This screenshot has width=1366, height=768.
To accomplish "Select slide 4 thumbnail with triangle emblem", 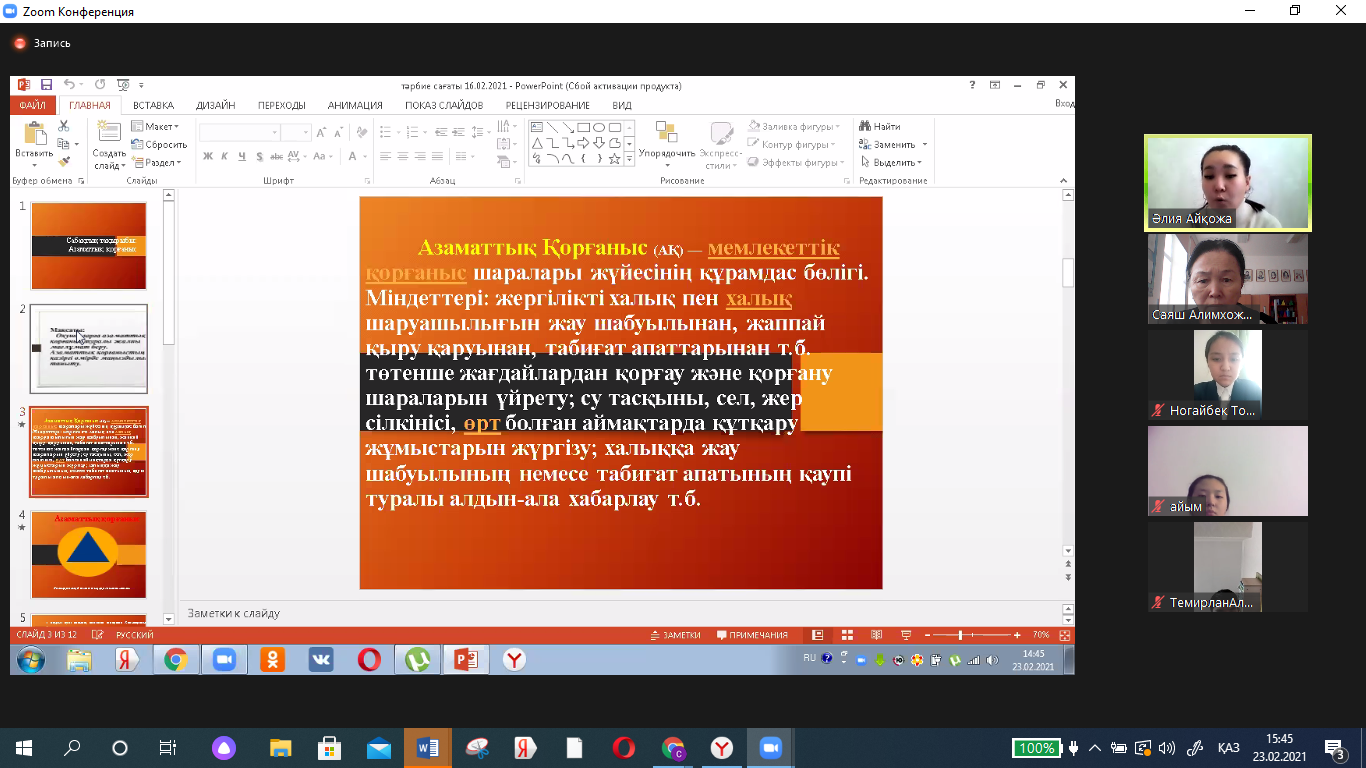I will click(89, 555).
